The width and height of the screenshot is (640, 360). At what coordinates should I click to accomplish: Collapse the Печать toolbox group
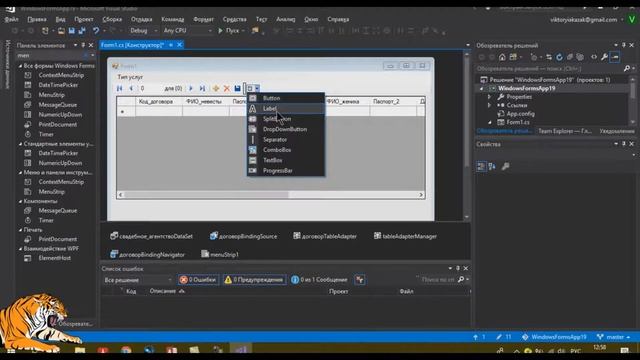coord(20,230)
